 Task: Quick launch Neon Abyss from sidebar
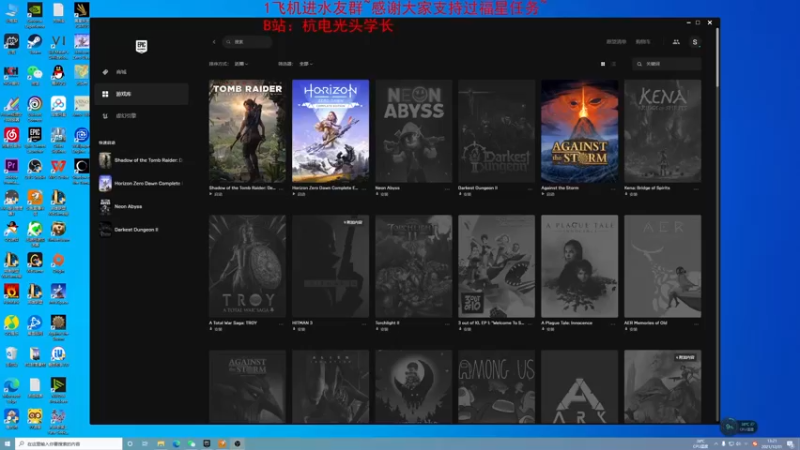click(x=141, y=207)
